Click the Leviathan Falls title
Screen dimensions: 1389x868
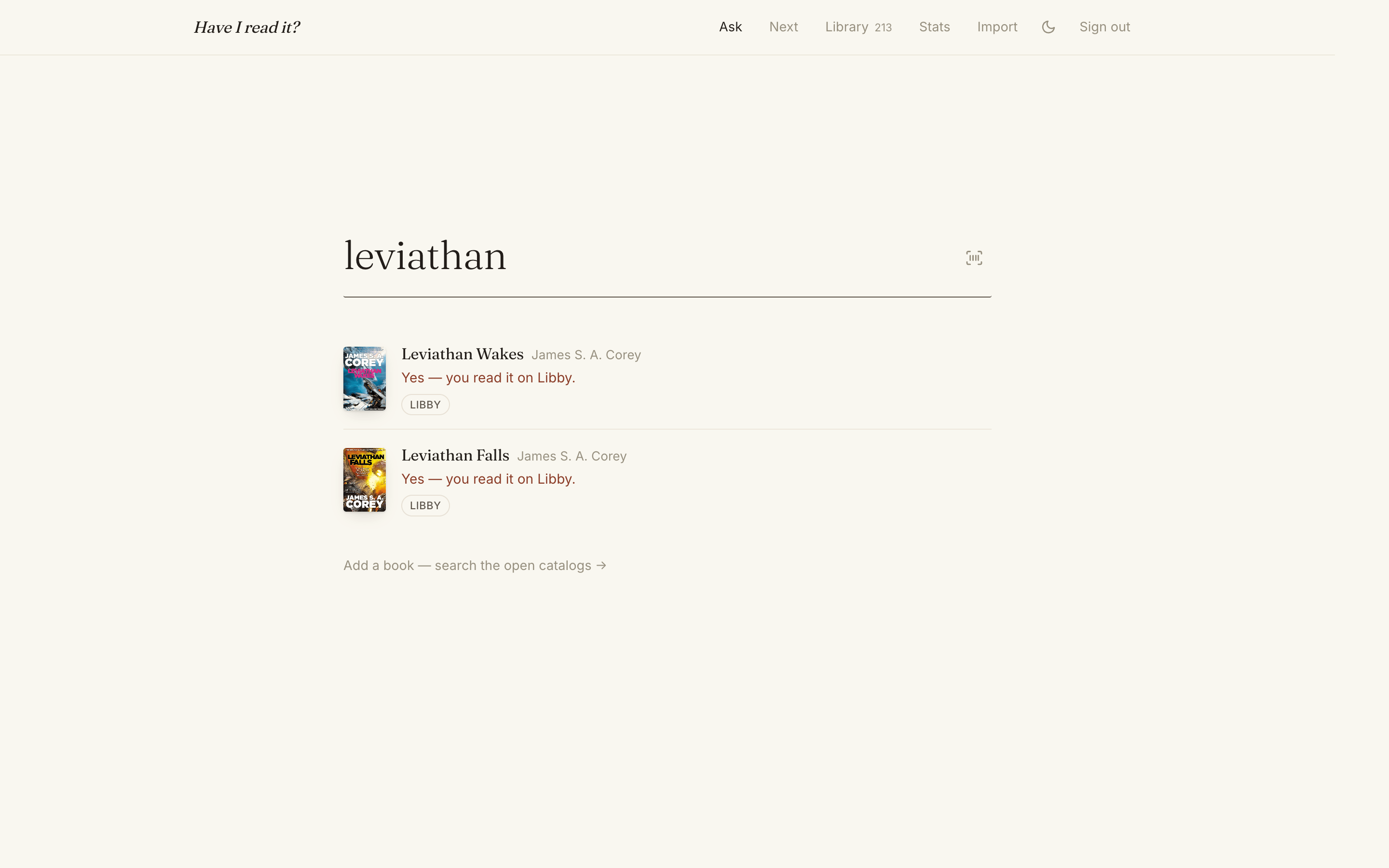[x=455, y=455]
